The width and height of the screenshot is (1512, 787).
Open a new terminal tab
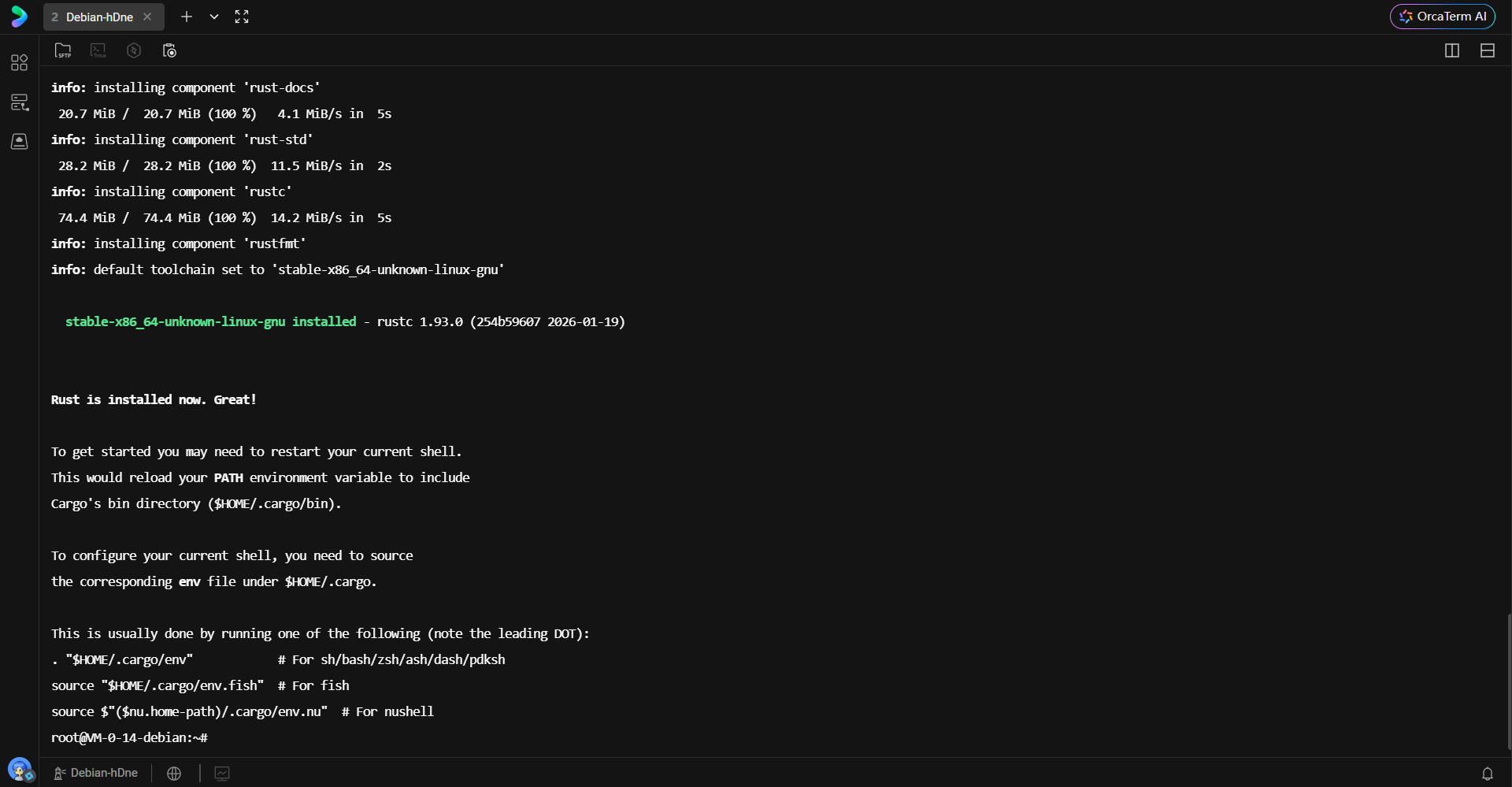(187, 17)
